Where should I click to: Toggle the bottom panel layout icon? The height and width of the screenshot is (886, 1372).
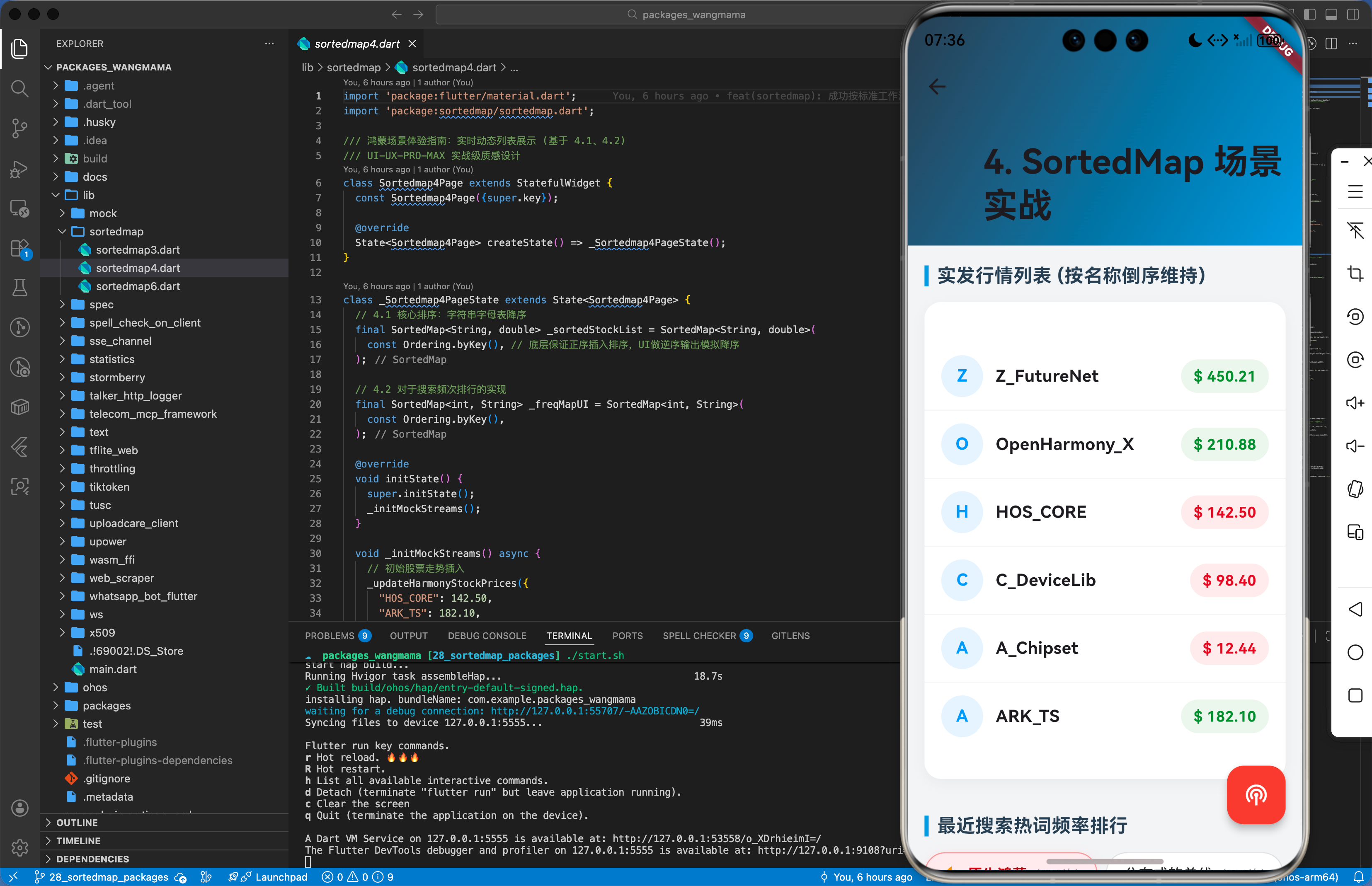(1331, 15)
